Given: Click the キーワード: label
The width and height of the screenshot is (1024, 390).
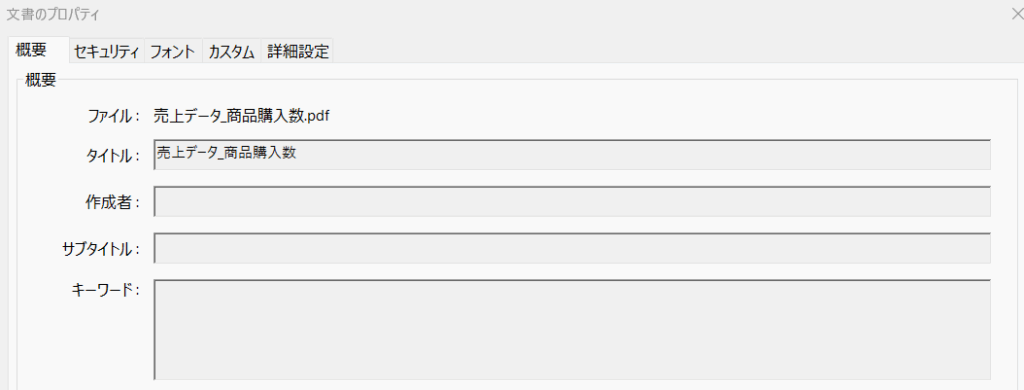Looking at the screenshot, I should click(x=106, y=289).
